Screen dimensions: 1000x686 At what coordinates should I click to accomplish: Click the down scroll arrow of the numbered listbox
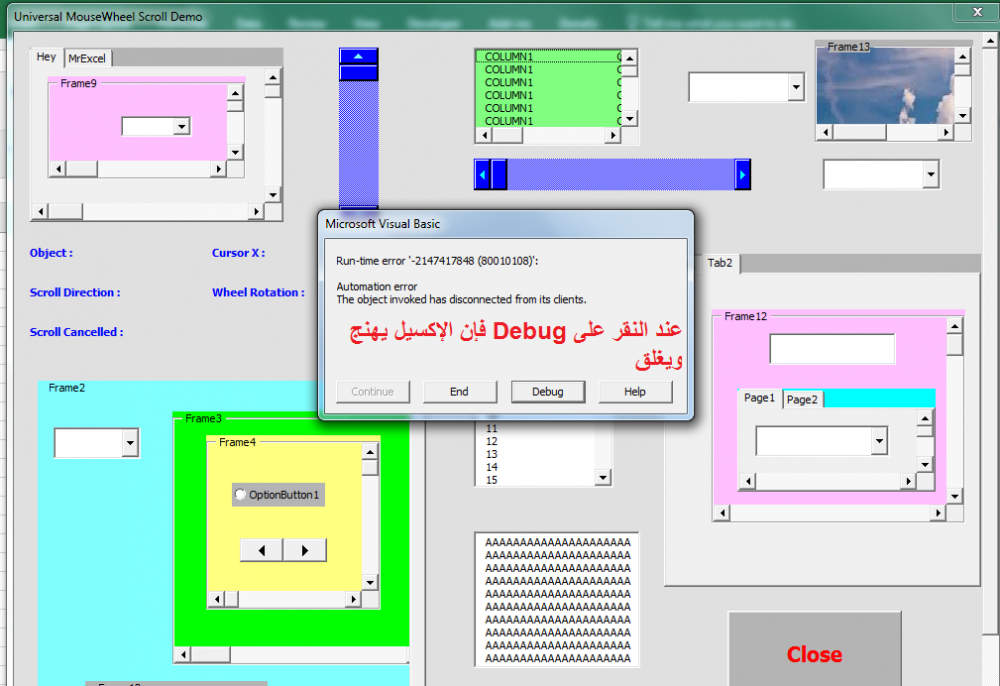coord(603,477)
